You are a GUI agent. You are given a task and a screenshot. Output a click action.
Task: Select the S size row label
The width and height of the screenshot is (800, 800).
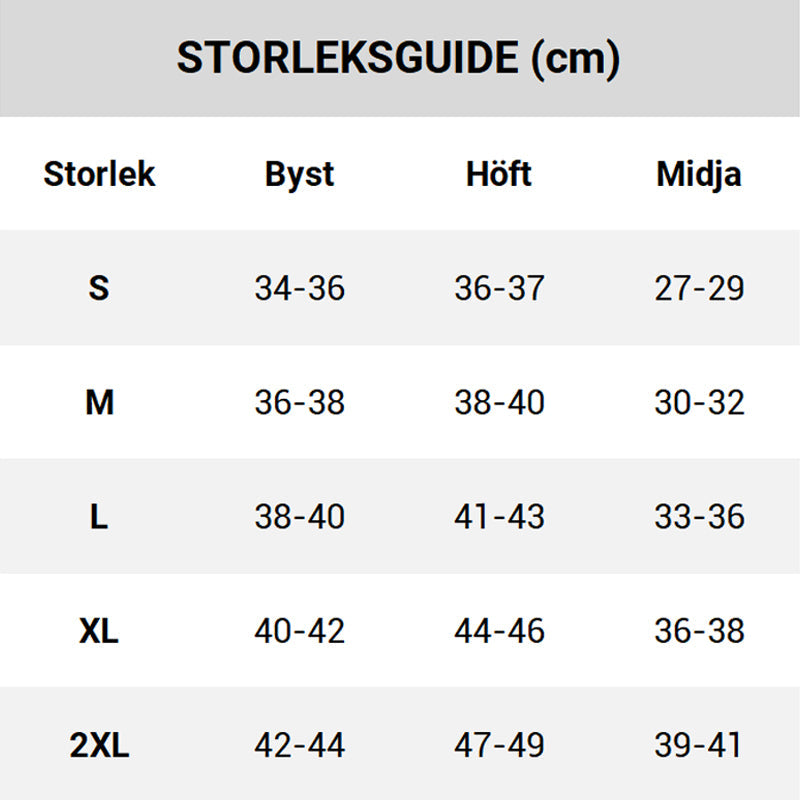(98, 288)
